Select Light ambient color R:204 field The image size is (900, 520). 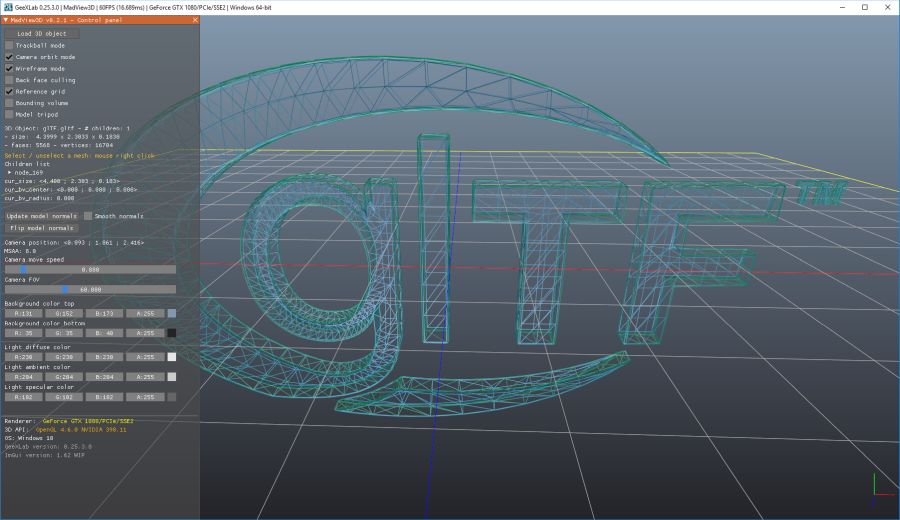pyautogui.click(x=24, y=377)
